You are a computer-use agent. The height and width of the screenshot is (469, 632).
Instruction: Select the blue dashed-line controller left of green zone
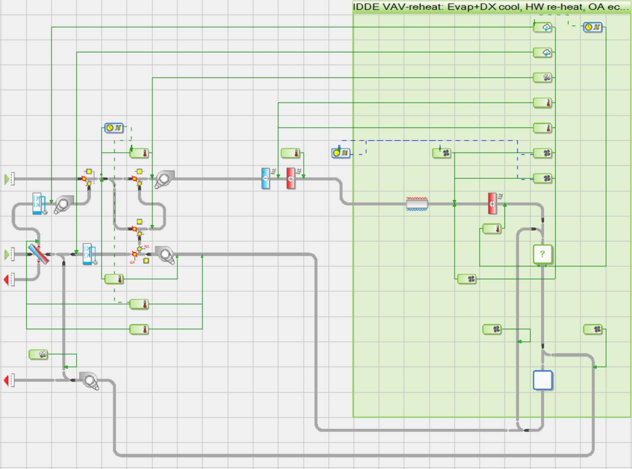(x=339, y=153)
